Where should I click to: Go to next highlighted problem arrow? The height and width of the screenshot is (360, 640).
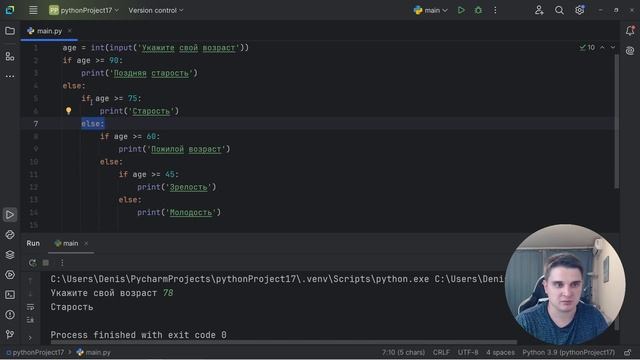613,48
